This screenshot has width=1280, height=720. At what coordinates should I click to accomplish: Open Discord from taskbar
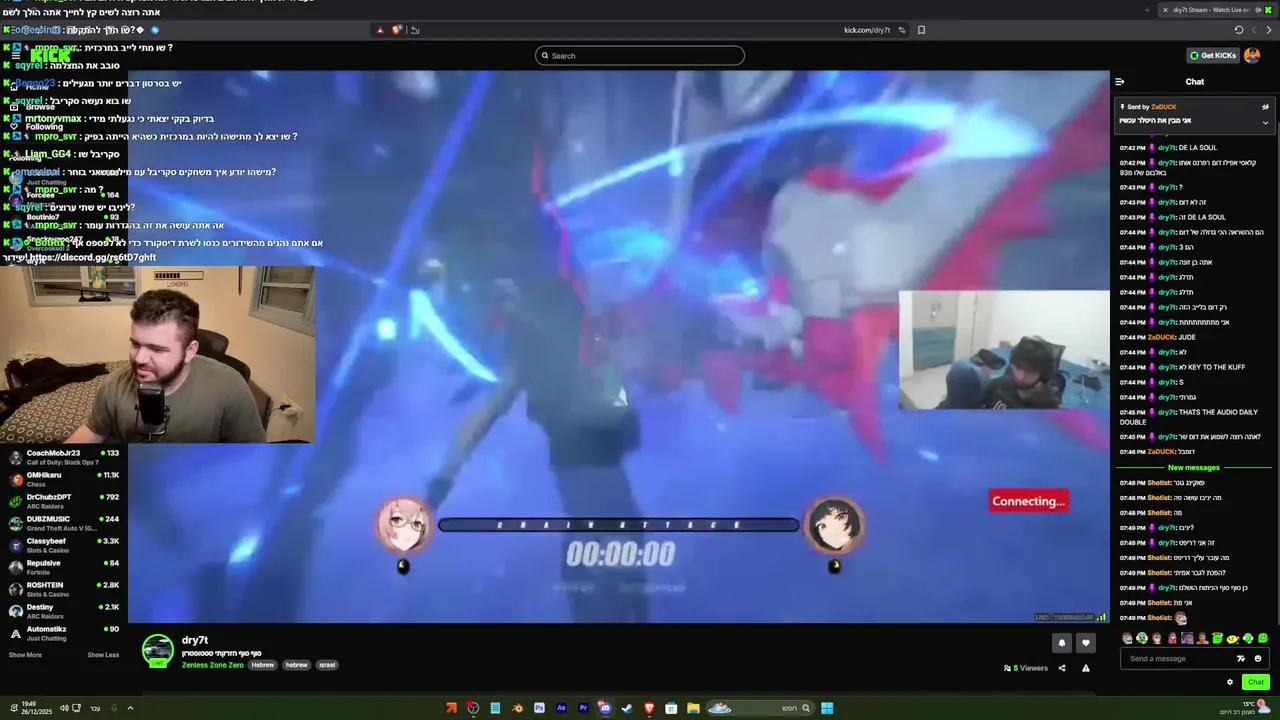(605, 708)
